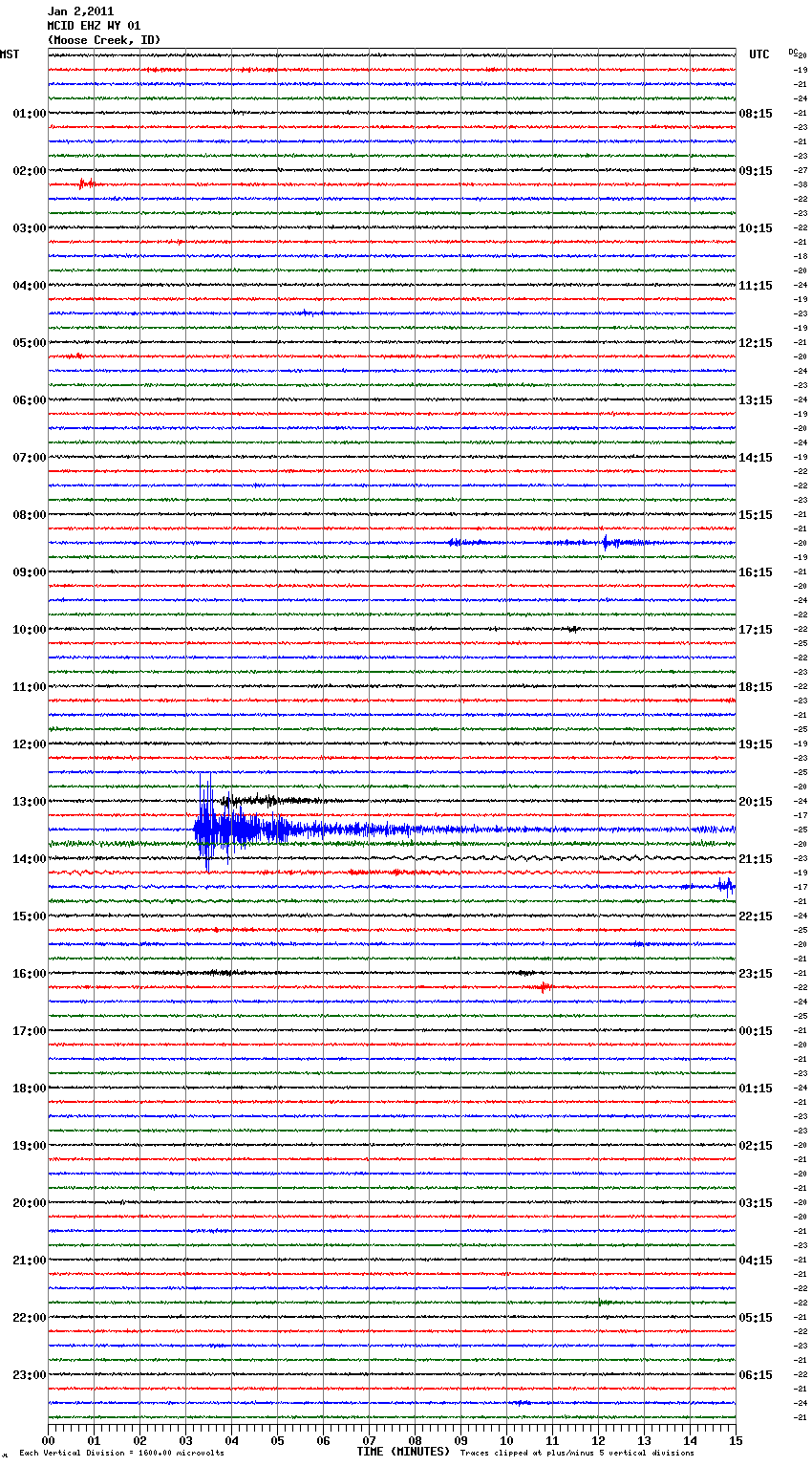
Task: Select the MST time label "23:00"
Action: [29, 1375]
